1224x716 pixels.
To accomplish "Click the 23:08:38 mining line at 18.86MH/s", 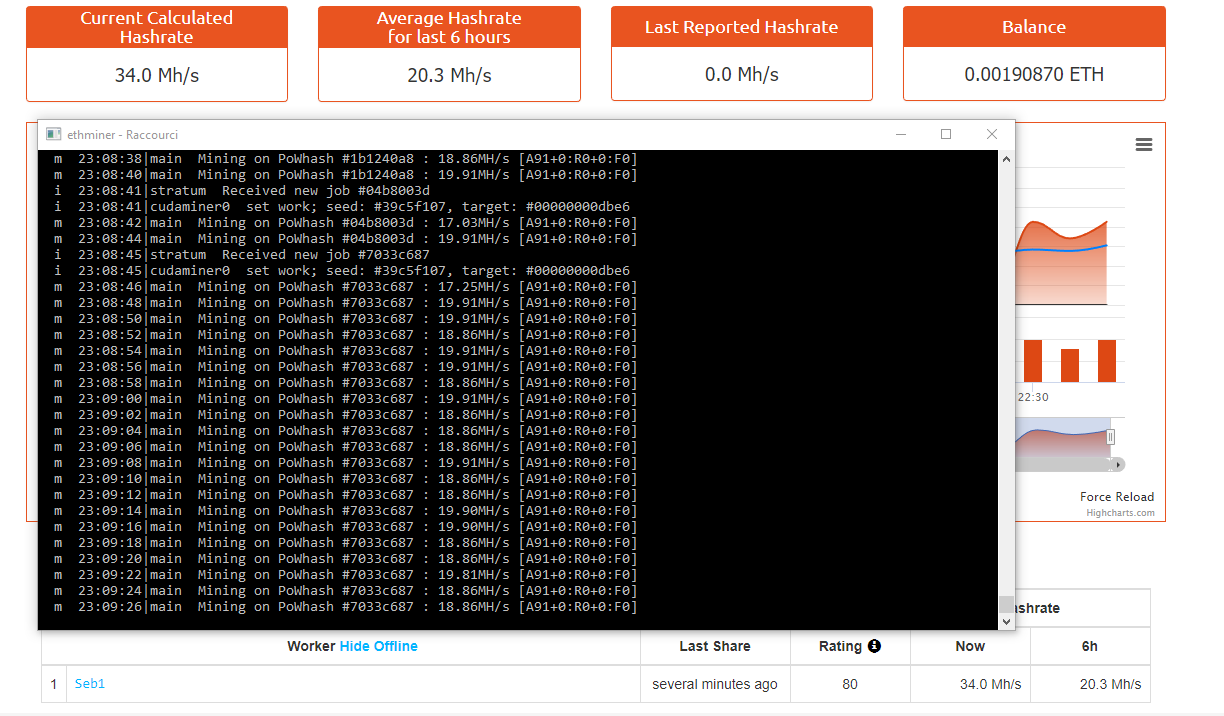I will [x=345, y=159].
